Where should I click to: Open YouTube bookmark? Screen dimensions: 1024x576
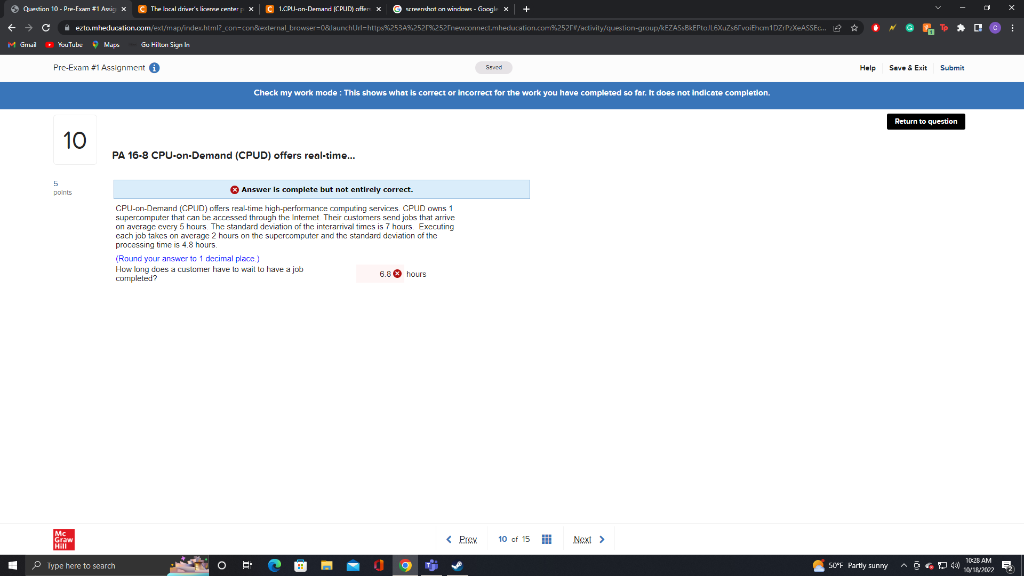(x=63, y=45)
